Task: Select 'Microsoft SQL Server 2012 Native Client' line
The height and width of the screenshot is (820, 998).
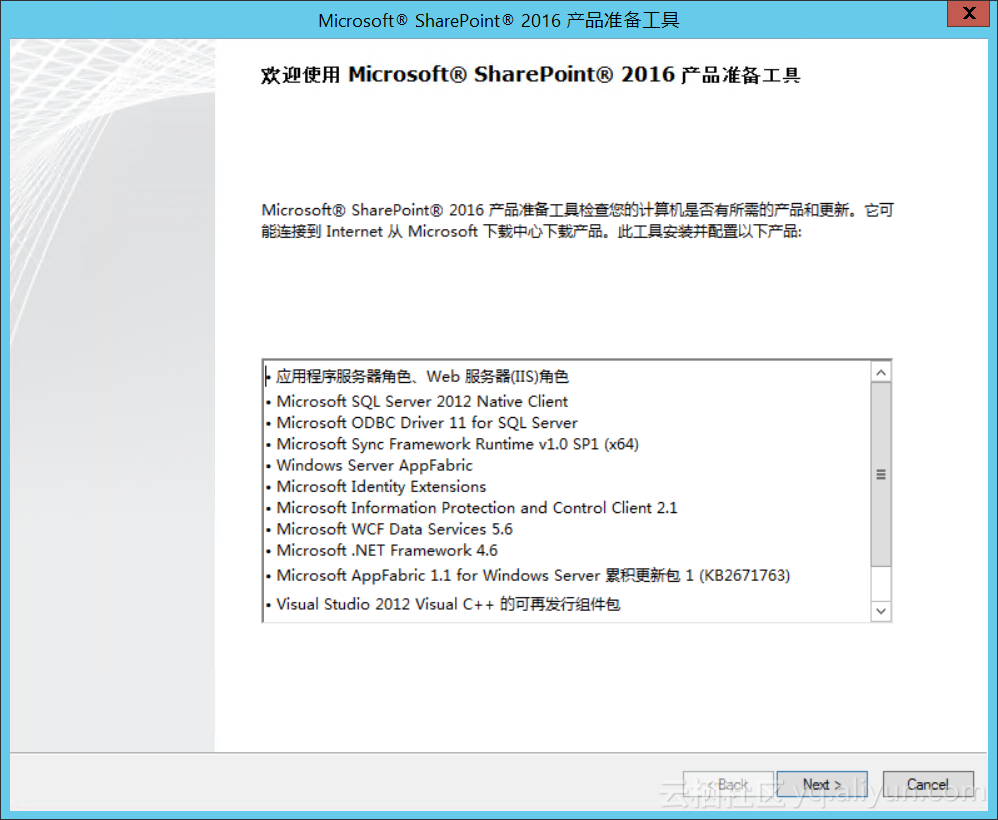Action: click(x=417, y=401)
